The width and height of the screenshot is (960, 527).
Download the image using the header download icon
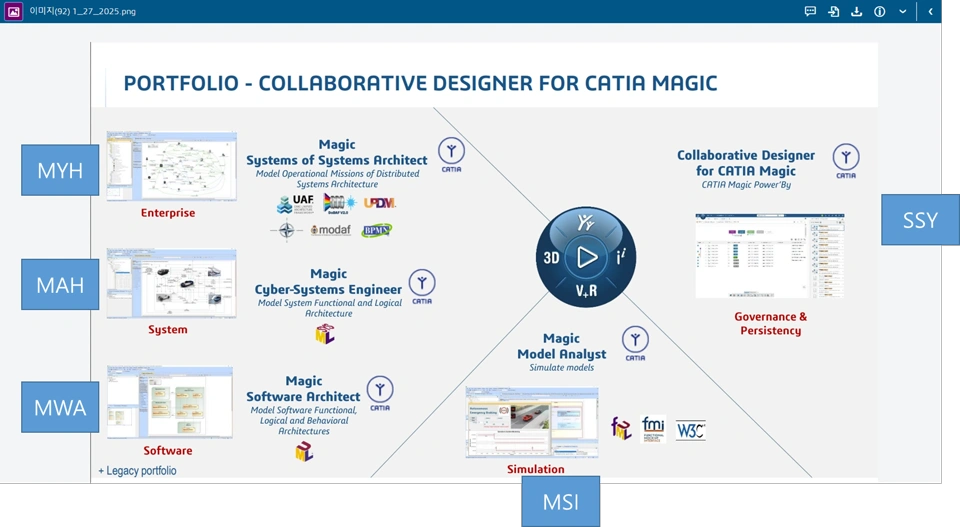click(x=857, y=11)
